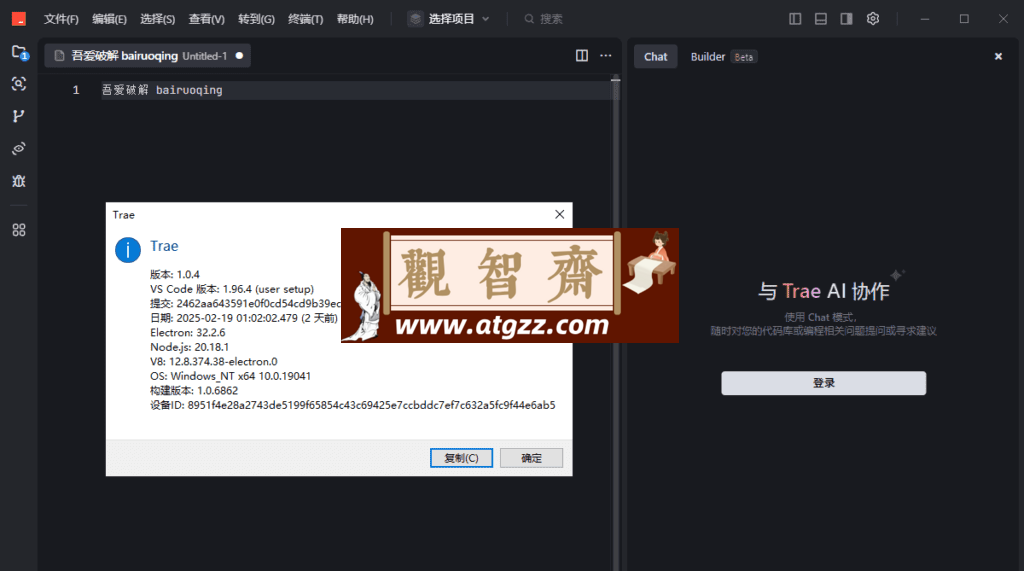The image size is (1024, 571).
Task: Click the editor vertical scrollbar
Action: [x=615, y=323]
